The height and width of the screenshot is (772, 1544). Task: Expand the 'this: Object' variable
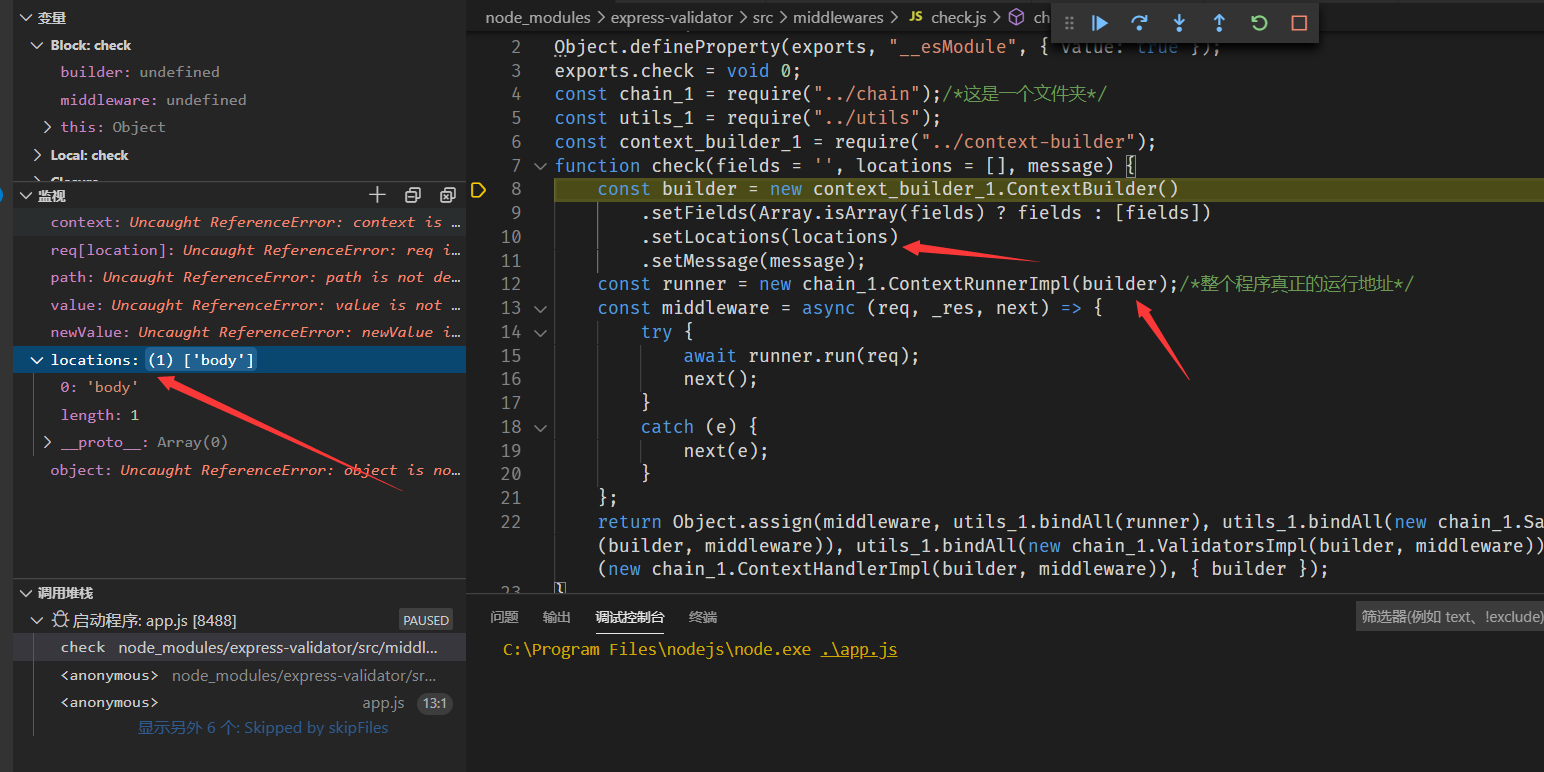pos(47,127)
